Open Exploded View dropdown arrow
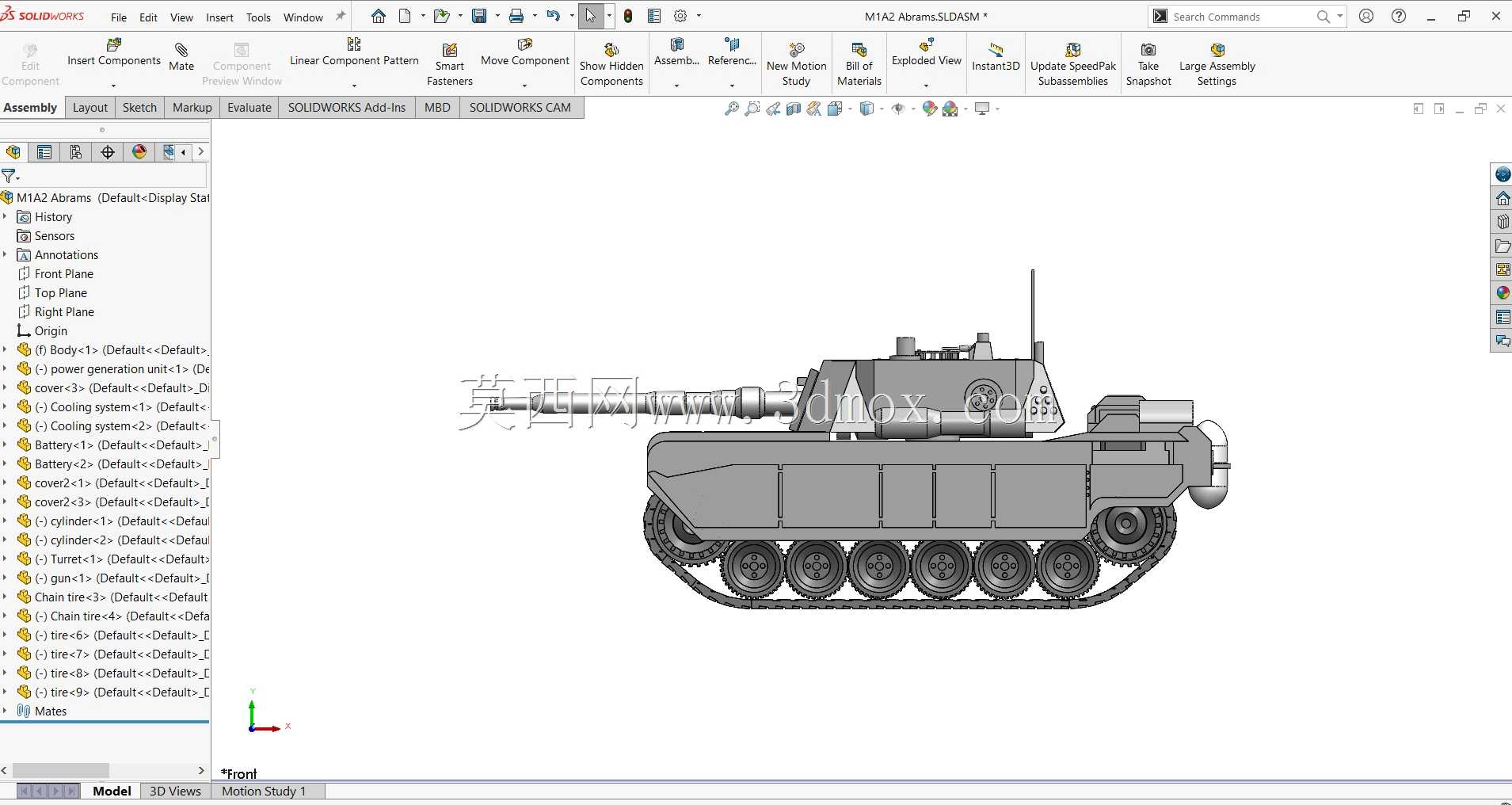Viewport: 1512px width, 805px height. tap(926, 85)
